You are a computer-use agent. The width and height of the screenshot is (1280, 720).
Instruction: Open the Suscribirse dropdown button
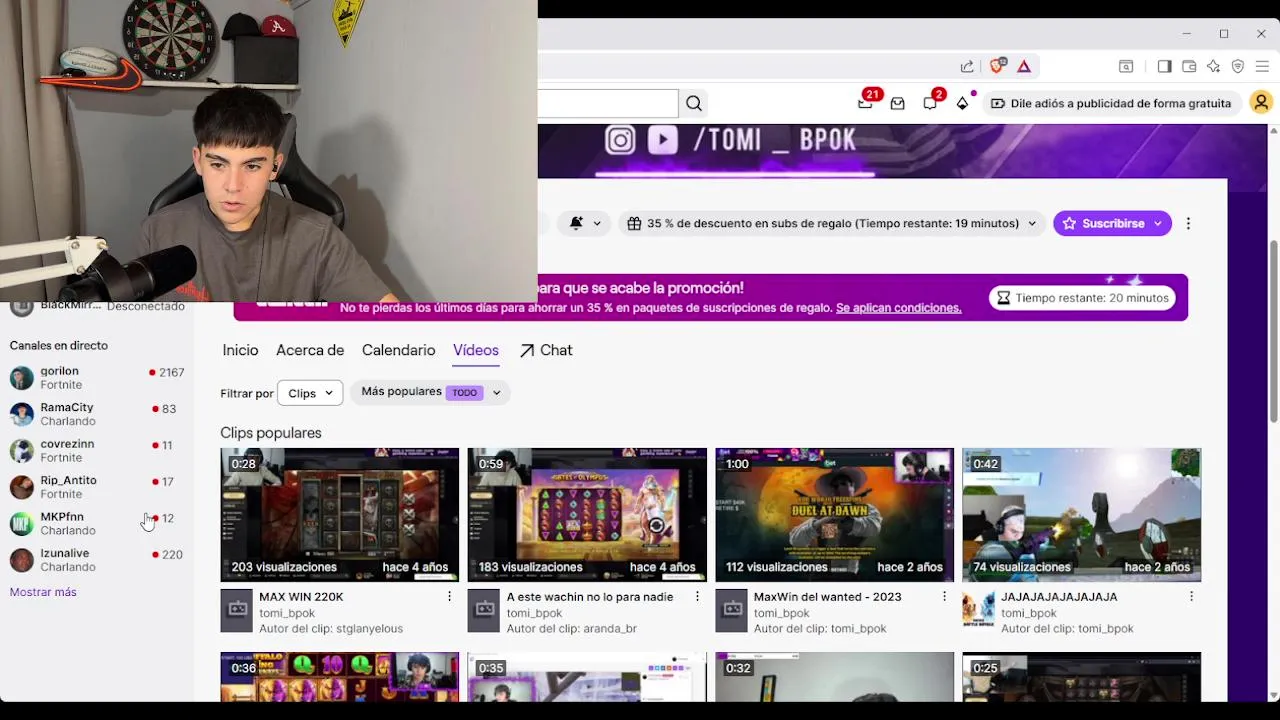tap(1112, 223)
